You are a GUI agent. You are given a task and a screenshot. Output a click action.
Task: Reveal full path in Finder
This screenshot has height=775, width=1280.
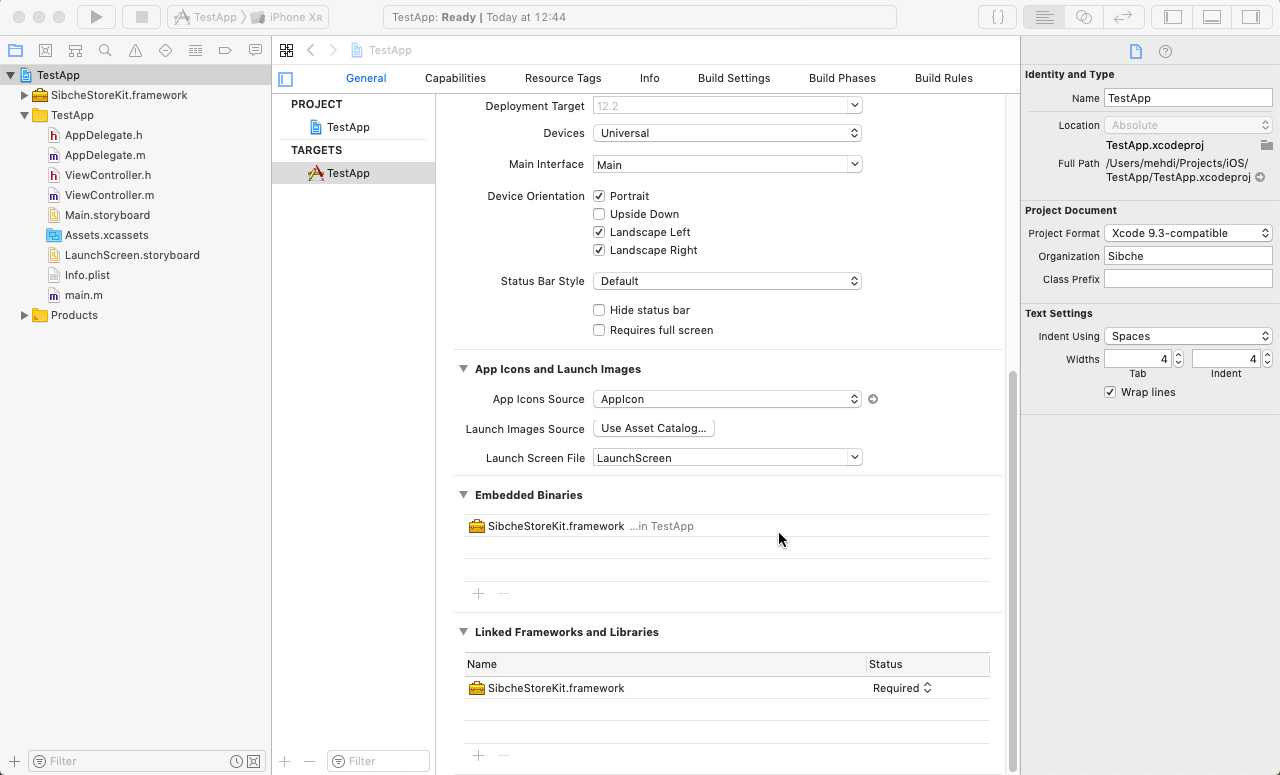[x=1260, y=177]
